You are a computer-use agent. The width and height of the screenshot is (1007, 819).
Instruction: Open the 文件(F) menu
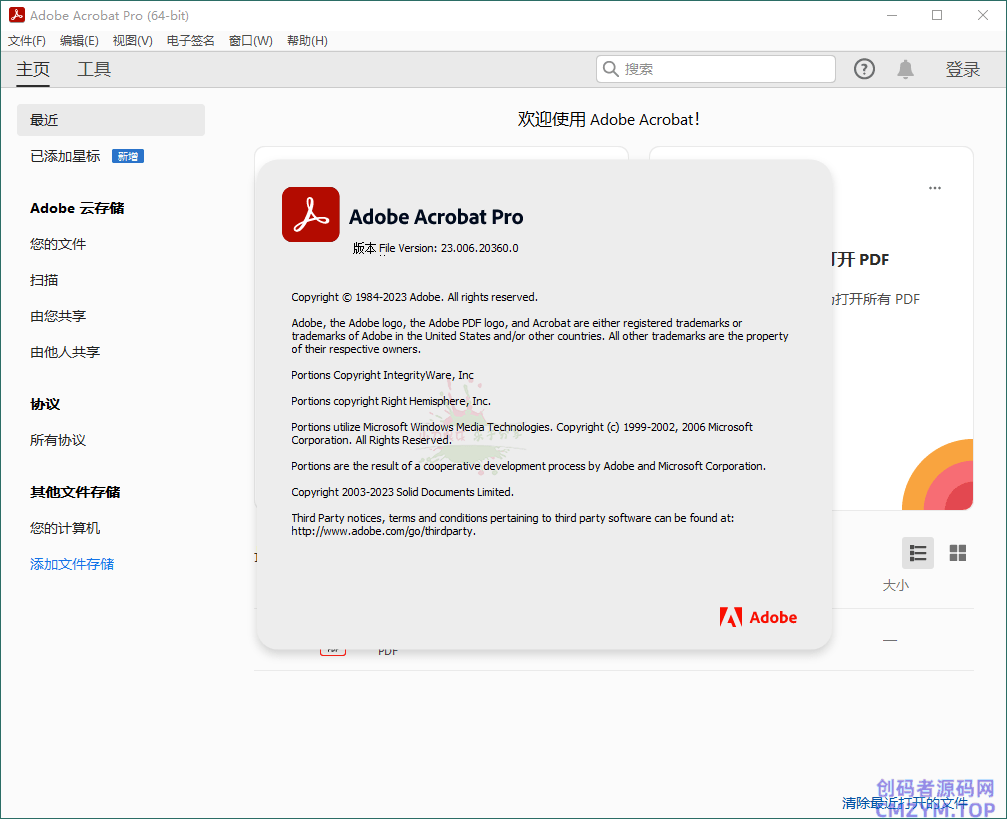pyautogui.click(x=27, y=41)
